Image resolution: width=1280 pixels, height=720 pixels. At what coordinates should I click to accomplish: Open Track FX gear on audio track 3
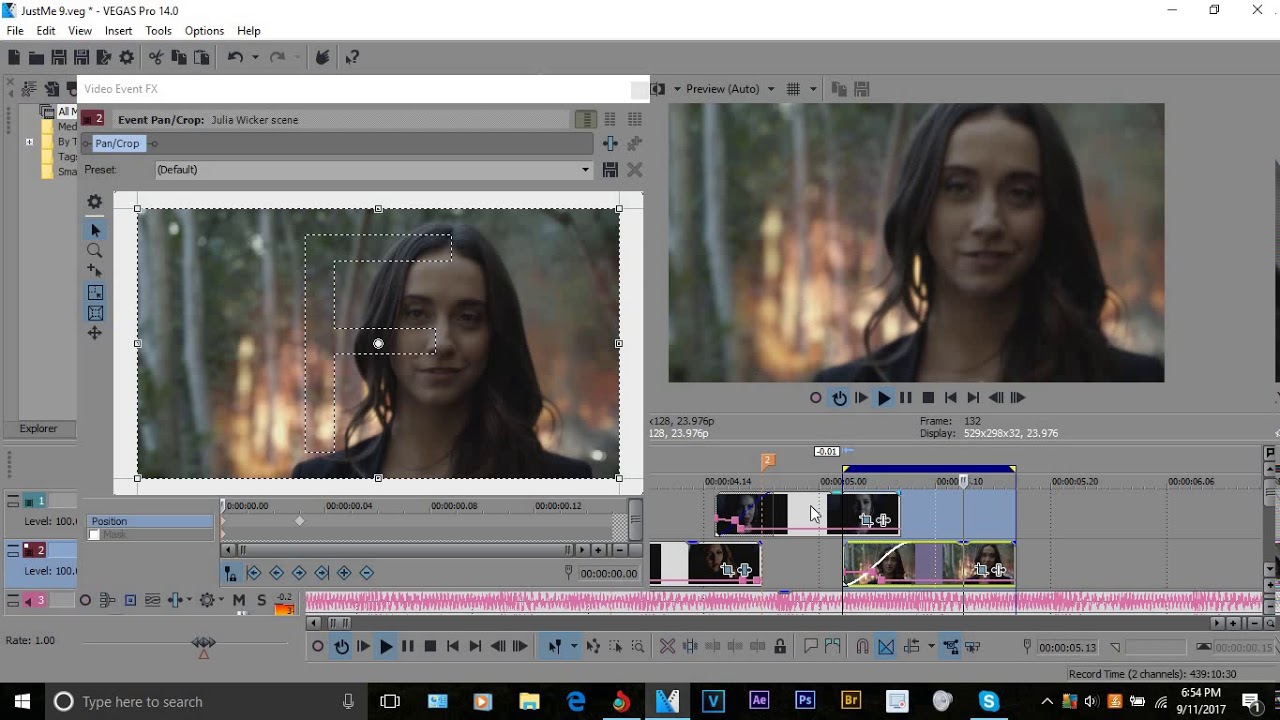click(x=207, y=600)
